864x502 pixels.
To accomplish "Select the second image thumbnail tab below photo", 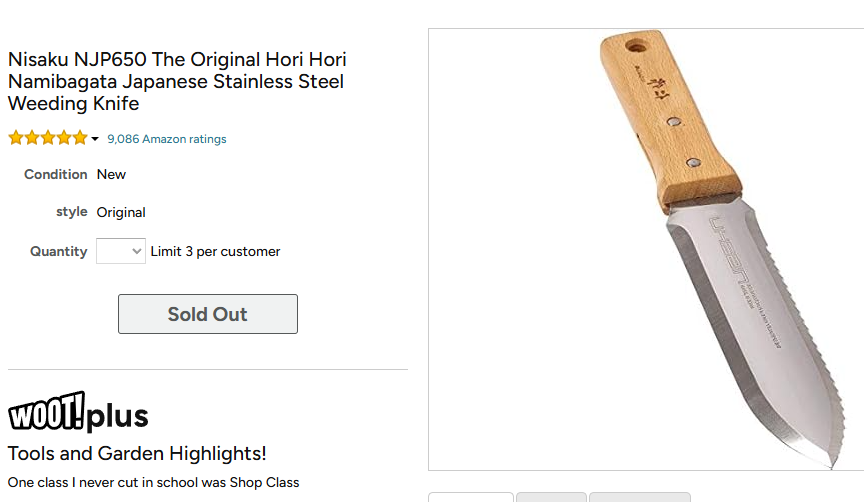I will [551, 497].
